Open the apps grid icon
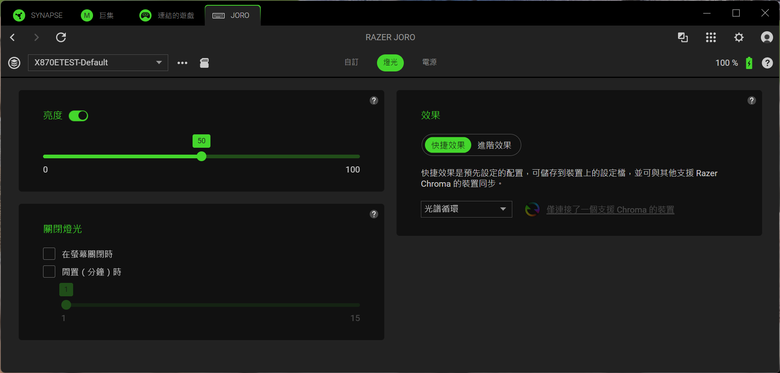The height and width of the screenshot is (373, 780). click(x=711, y=37)
